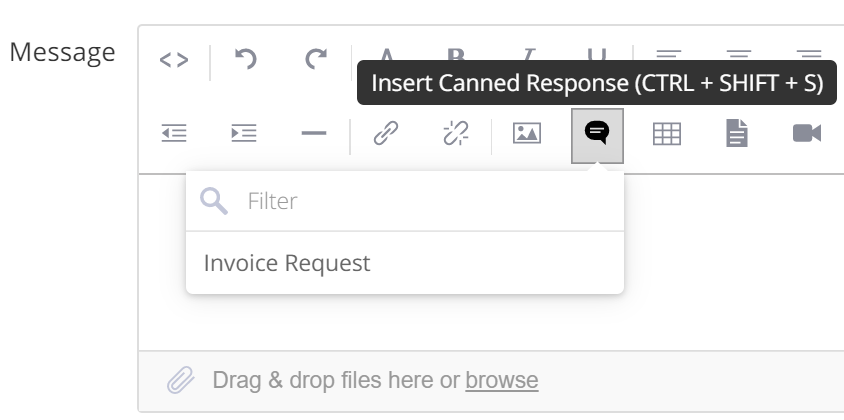Click the magnifier search icon in filter

(x=214, y=201)
